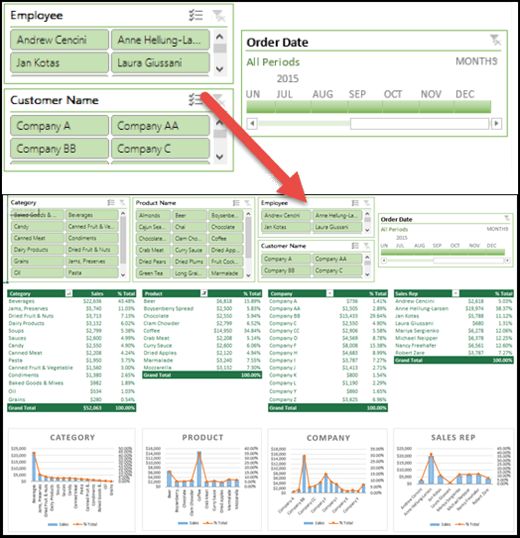Toggle Almonds in Product Name slicer
This screenshot has height=538, width=520.
153,215
